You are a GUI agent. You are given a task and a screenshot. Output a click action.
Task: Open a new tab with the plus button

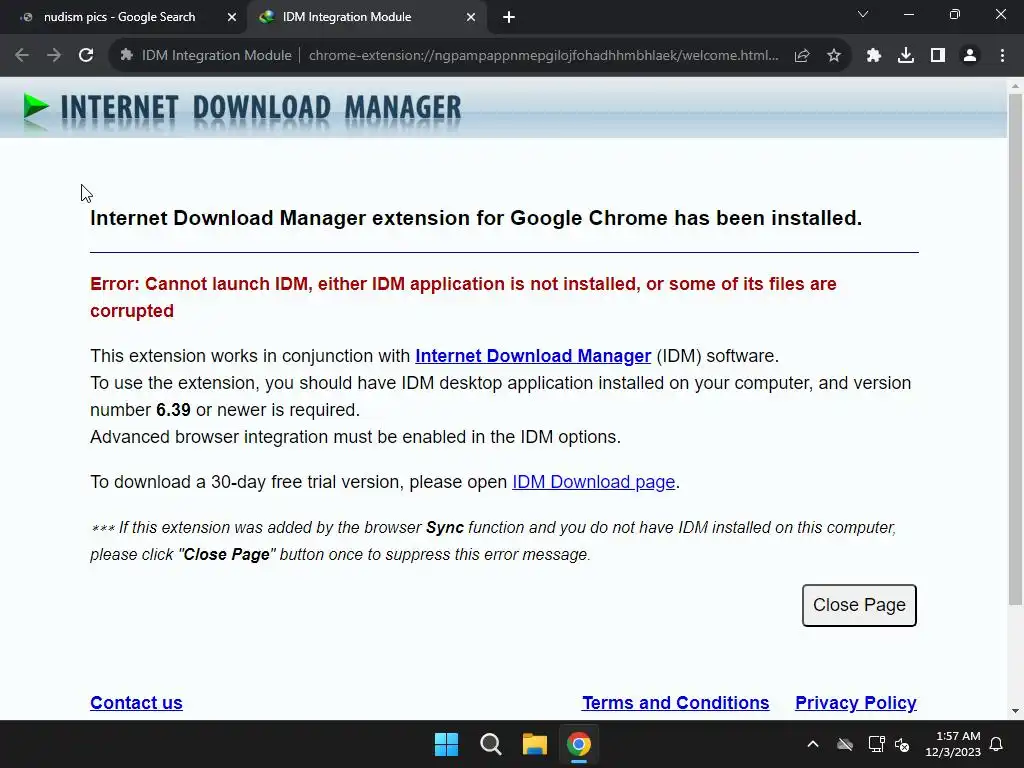click(x=509, y=18)
